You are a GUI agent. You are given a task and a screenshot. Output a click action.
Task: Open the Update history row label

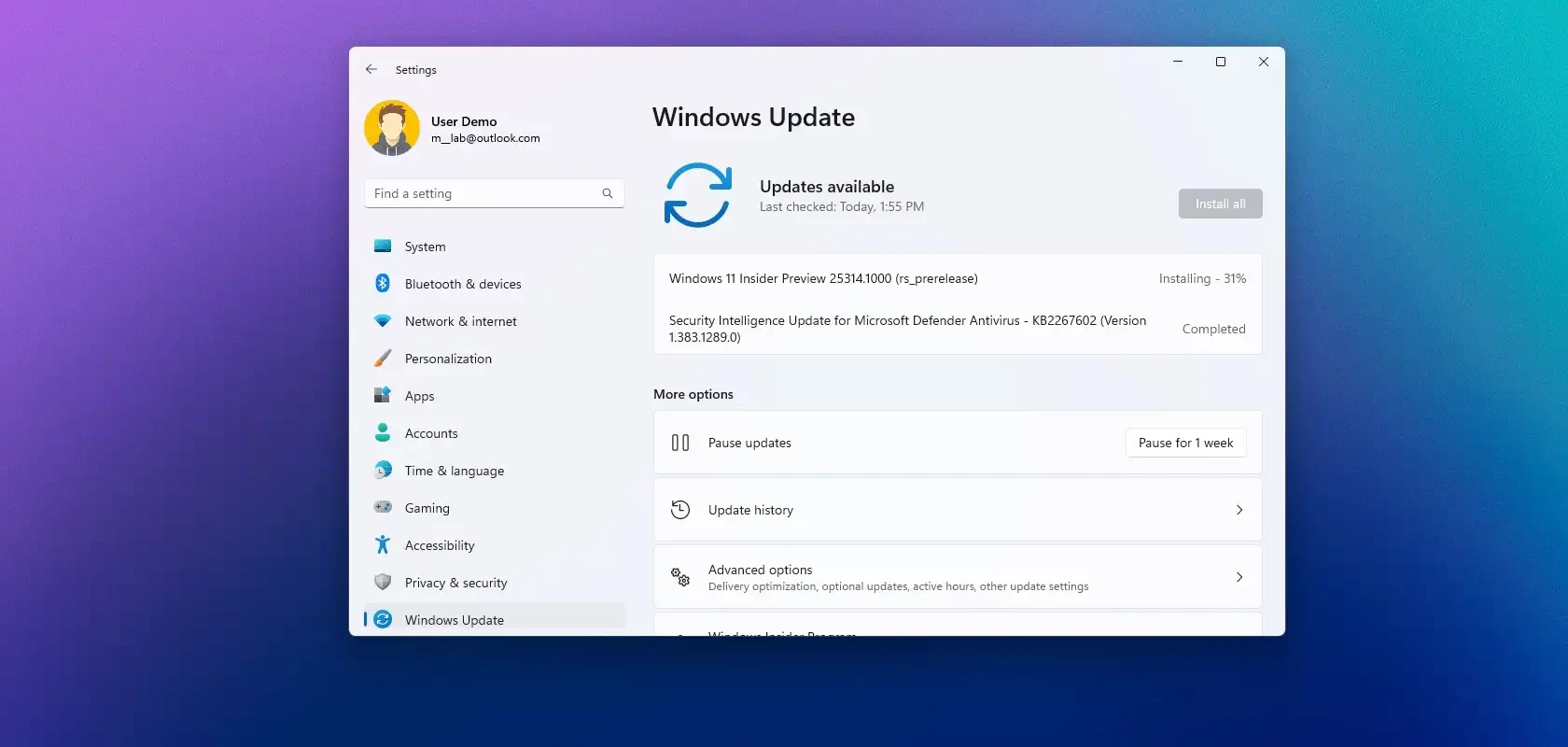pos(750,510)
